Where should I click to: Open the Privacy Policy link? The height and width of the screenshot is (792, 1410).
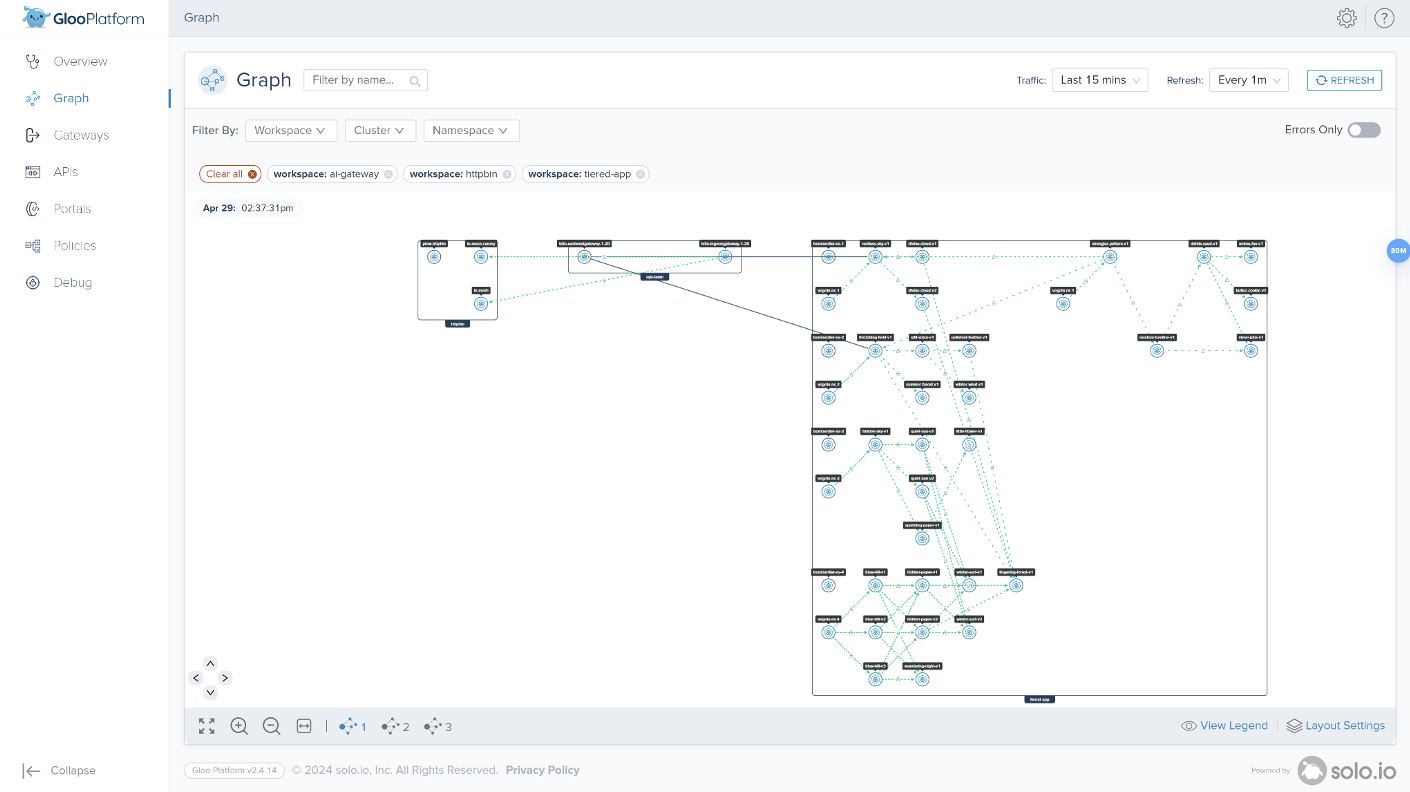coord(543,770)
